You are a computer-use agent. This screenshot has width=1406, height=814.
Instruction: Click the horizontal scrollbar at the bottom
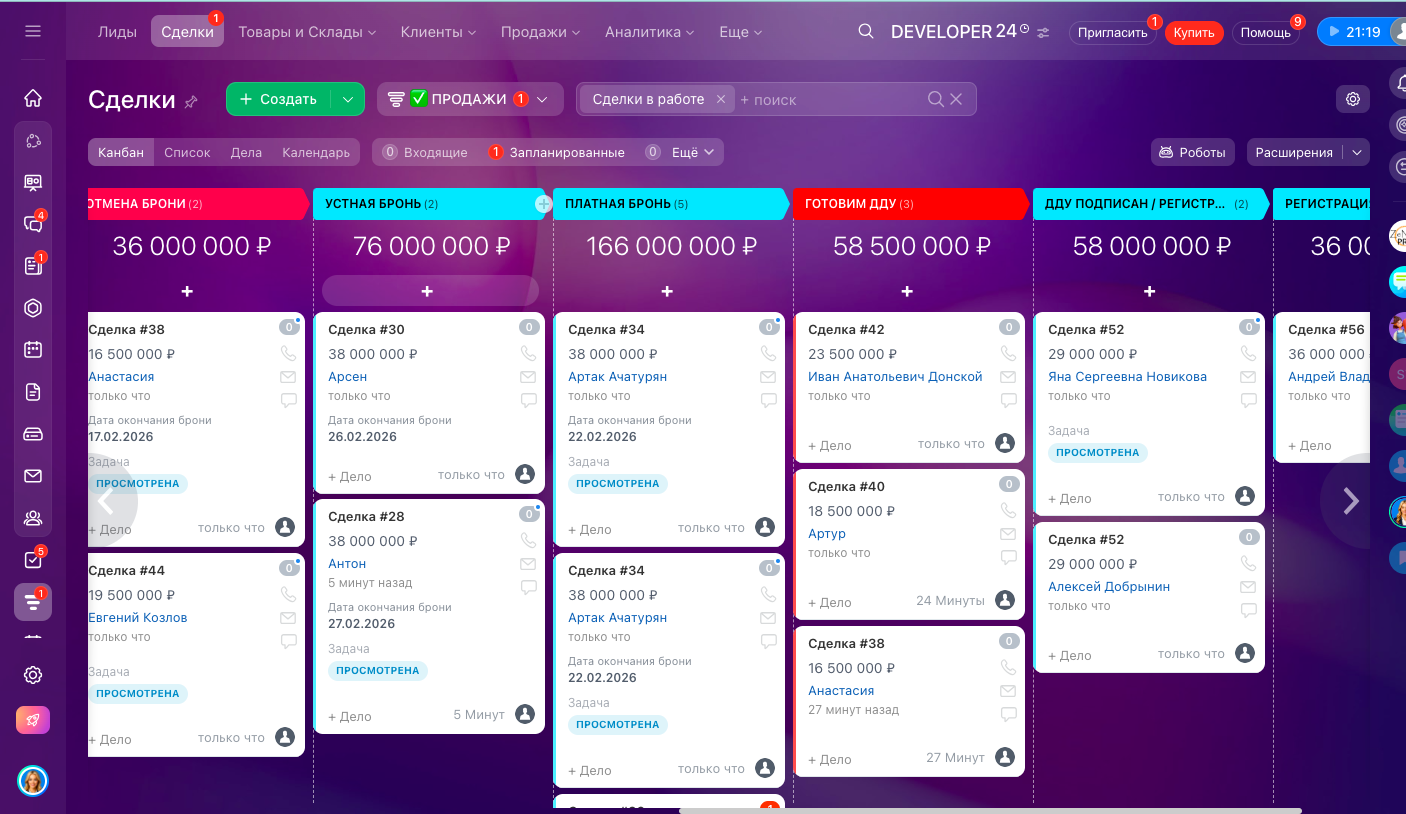coord(990,810)
